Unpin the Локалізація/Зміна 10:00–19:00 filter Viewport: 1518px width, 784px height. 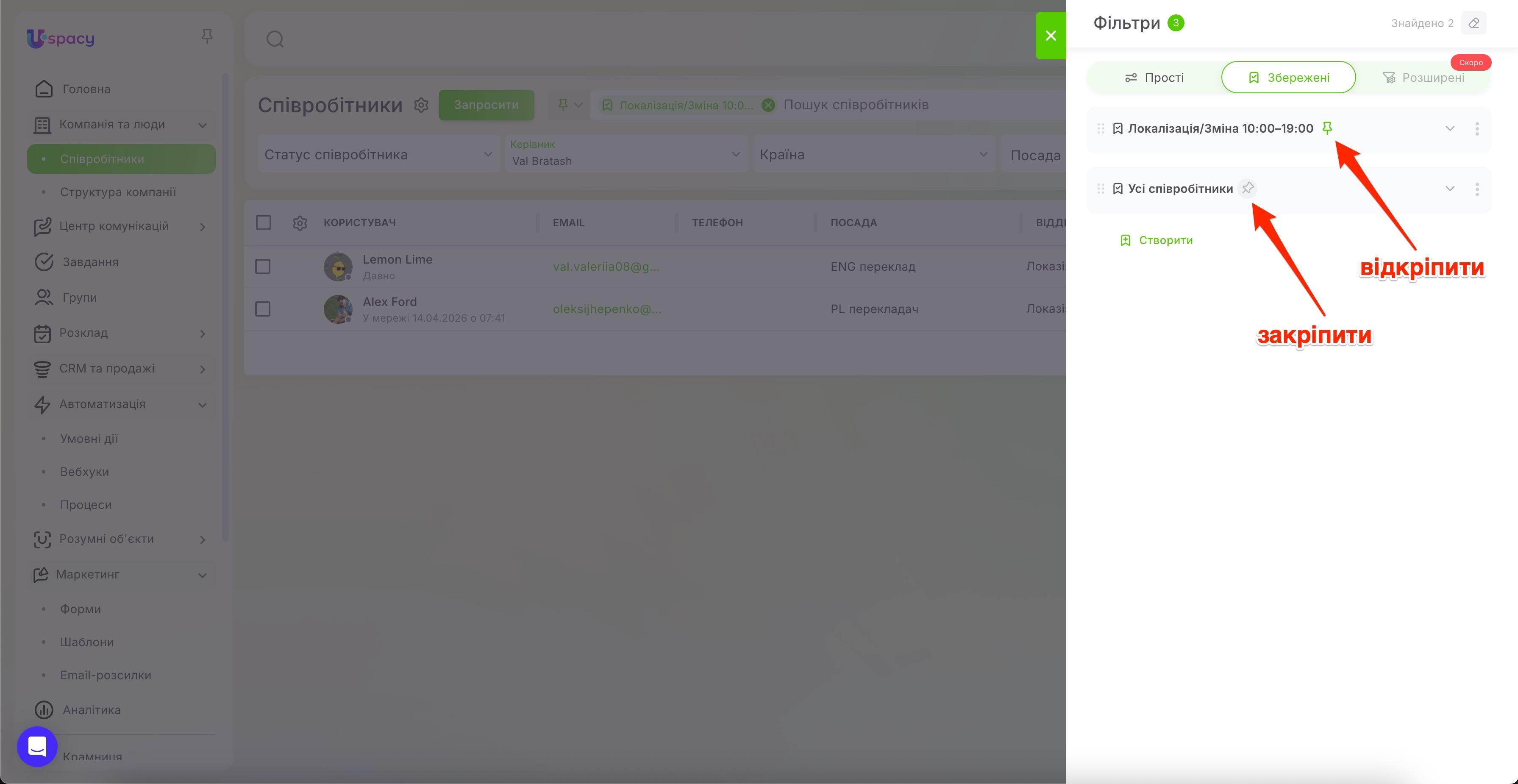(x=1327, y=128)
